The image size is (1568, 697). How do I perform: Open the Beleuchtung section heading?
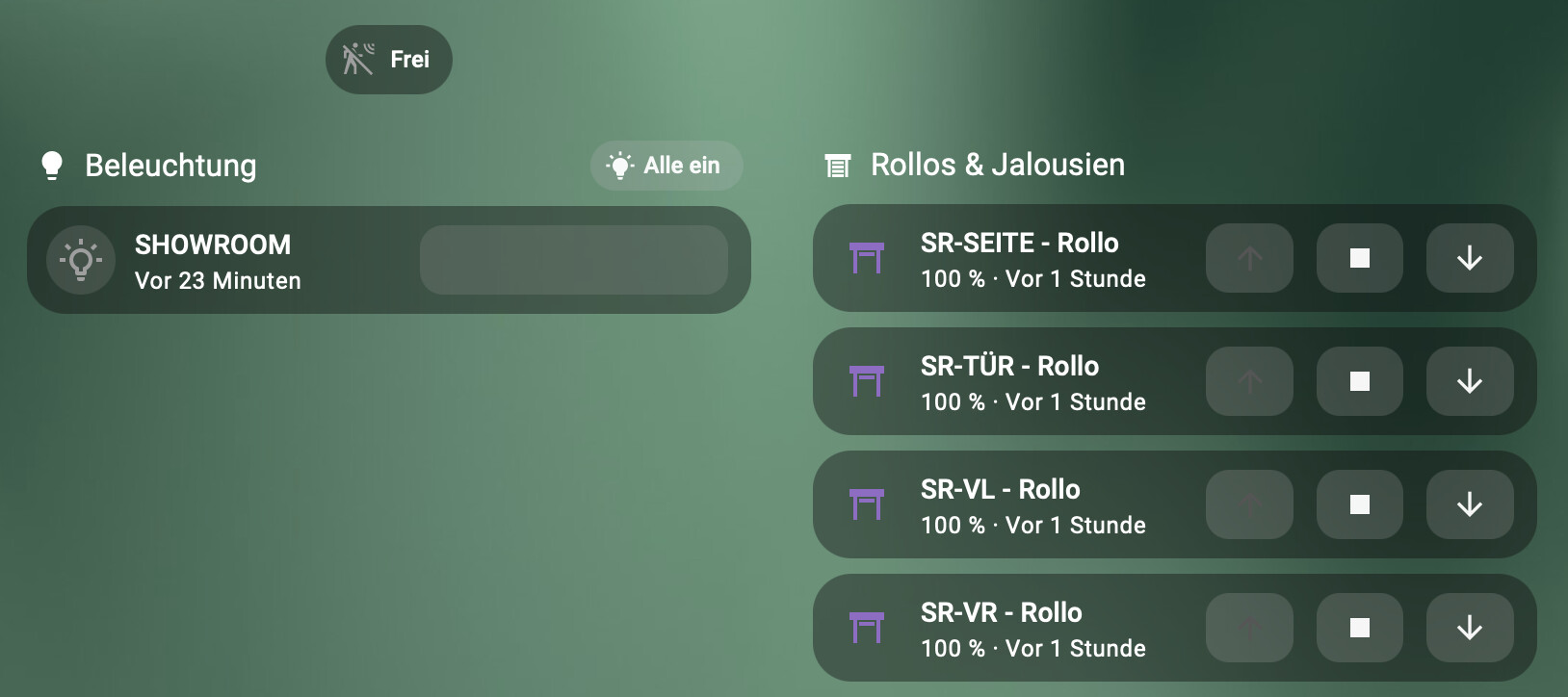point(170,166)
